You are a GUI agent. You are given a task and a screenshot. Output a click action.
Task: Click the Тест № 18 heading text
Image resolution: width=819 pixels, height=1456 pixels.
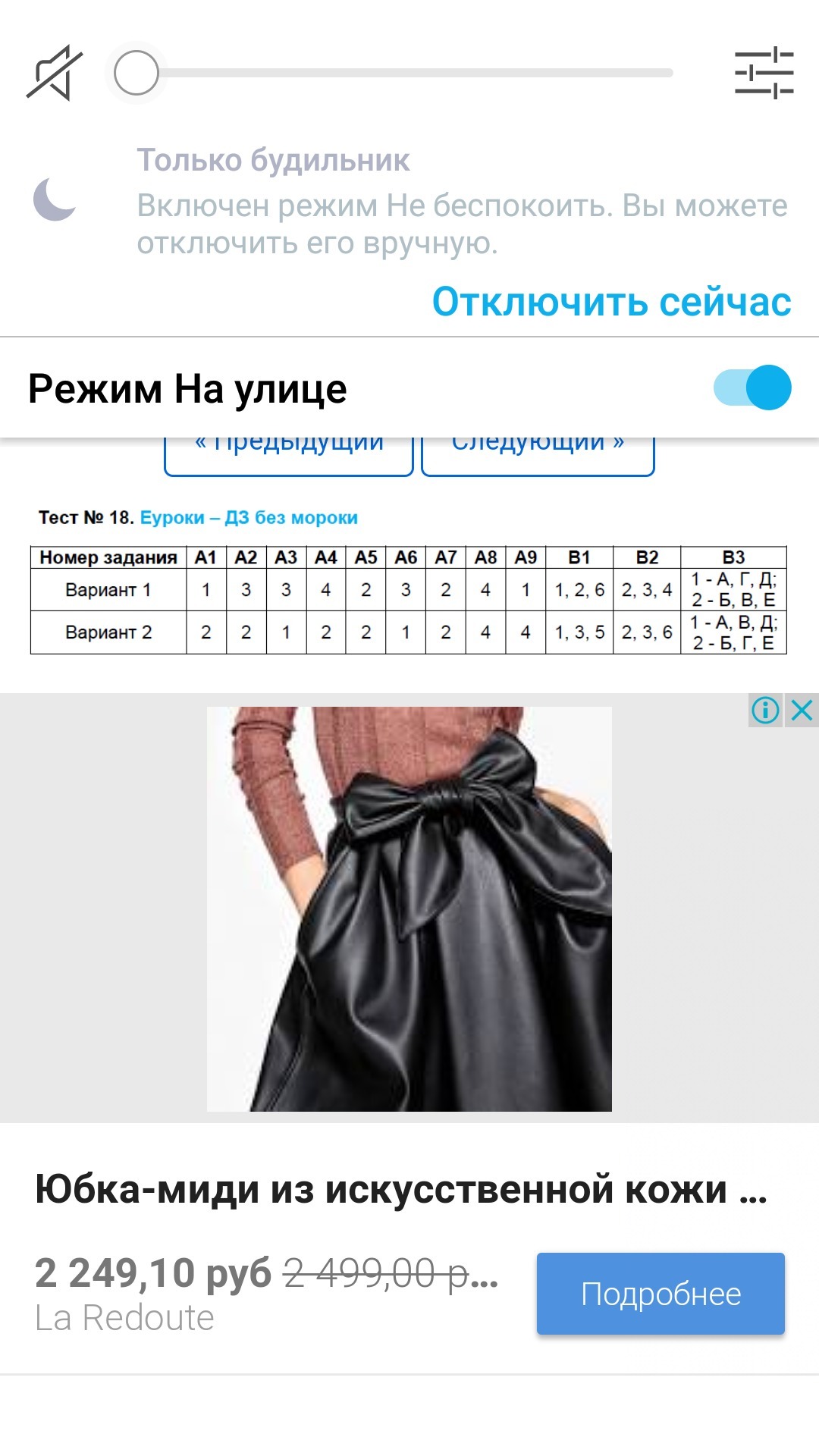[86, 518]
